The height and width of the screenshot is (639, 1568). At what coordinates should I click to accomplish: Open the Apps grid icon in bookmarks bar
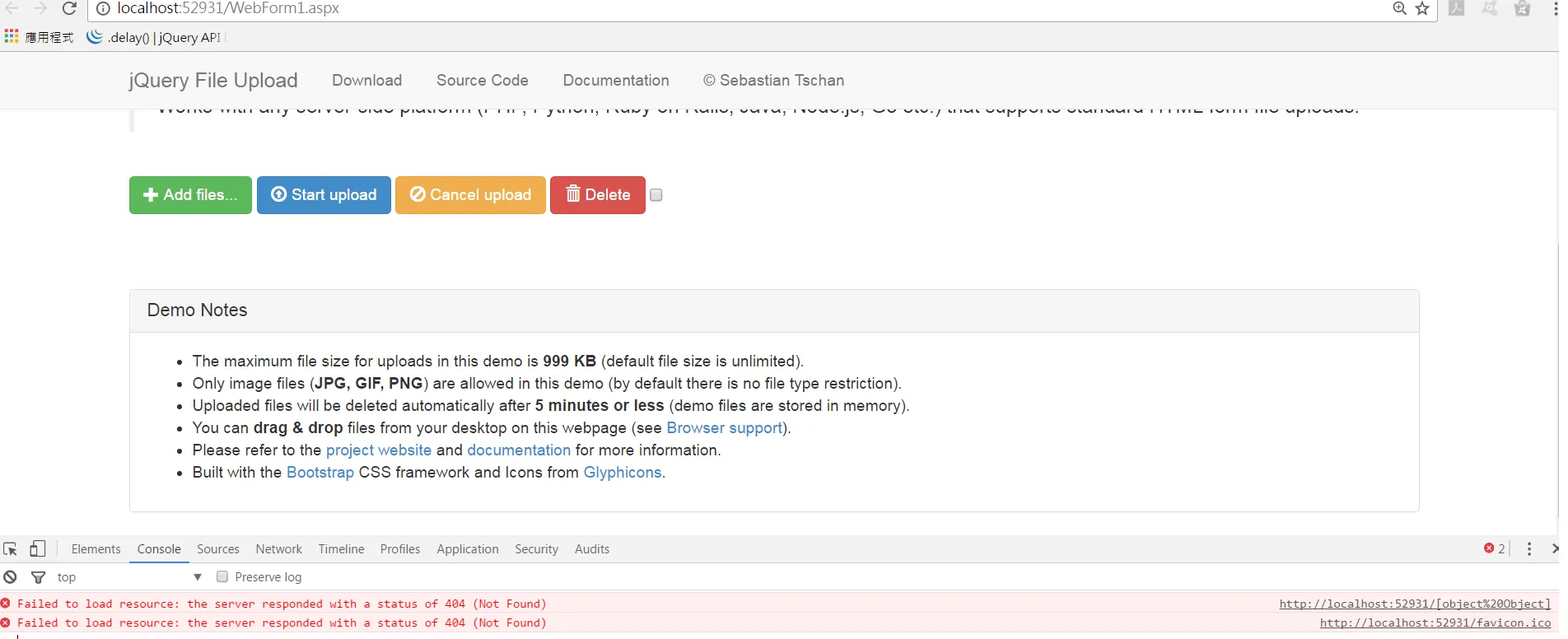(12, 36)
